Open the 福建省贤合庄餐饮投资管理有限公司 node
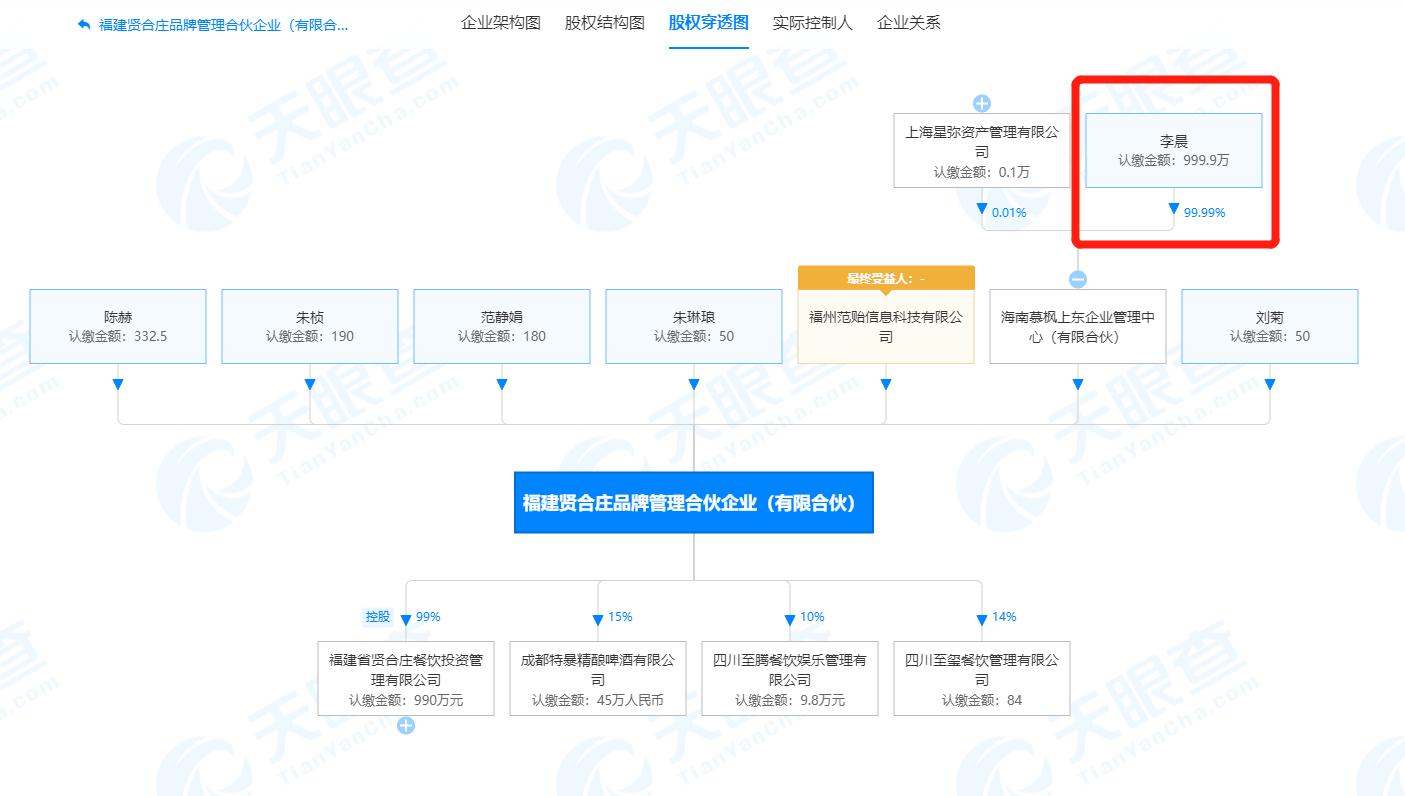The image size is (1405, 796). click(406, 679)
